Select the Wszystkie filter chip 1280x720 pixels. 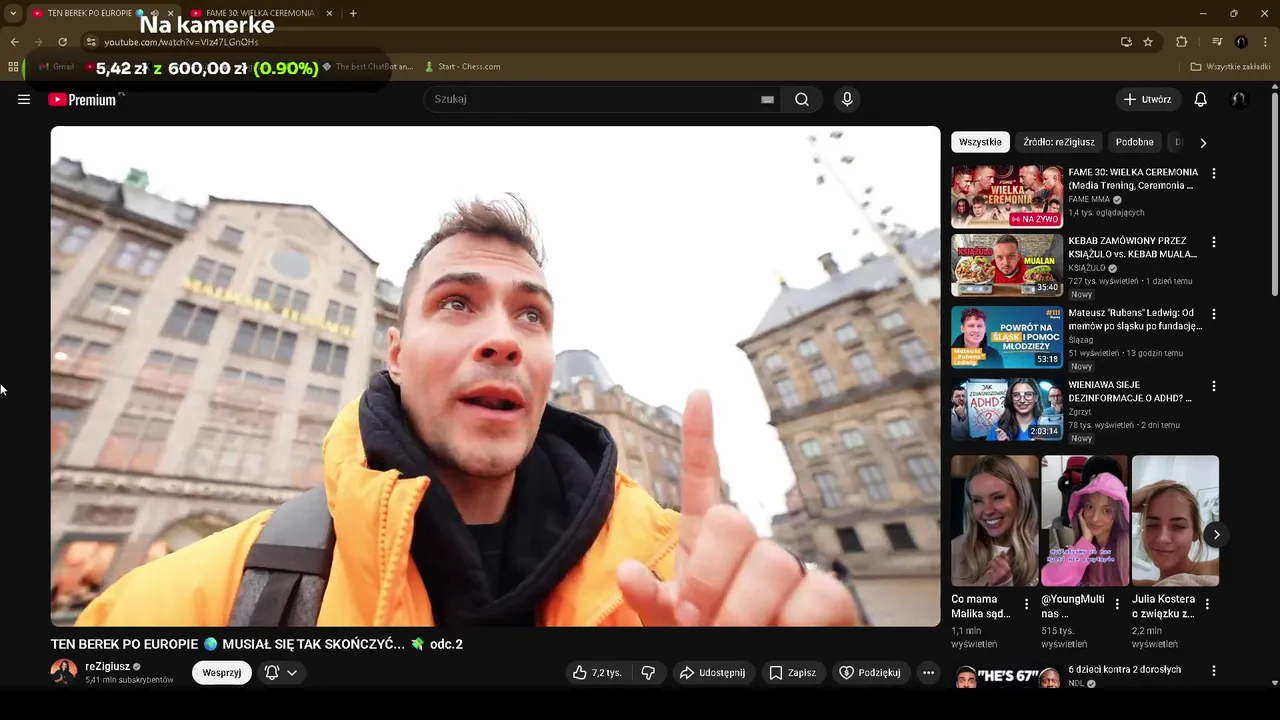980,142
